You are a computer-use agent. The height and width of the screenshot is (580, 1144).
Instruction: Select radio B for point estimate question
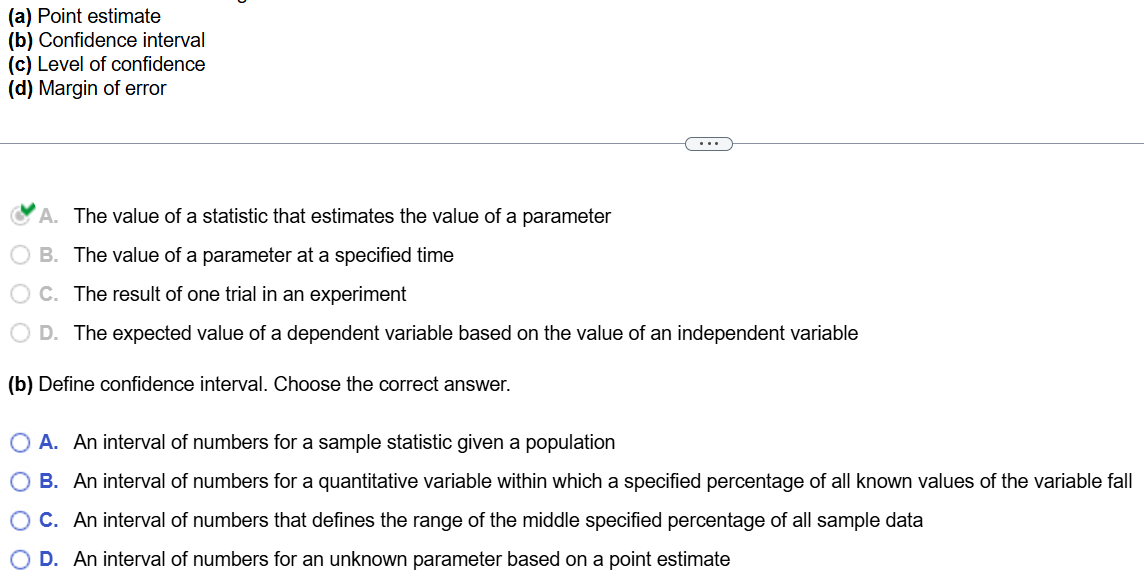coord(21,255)
